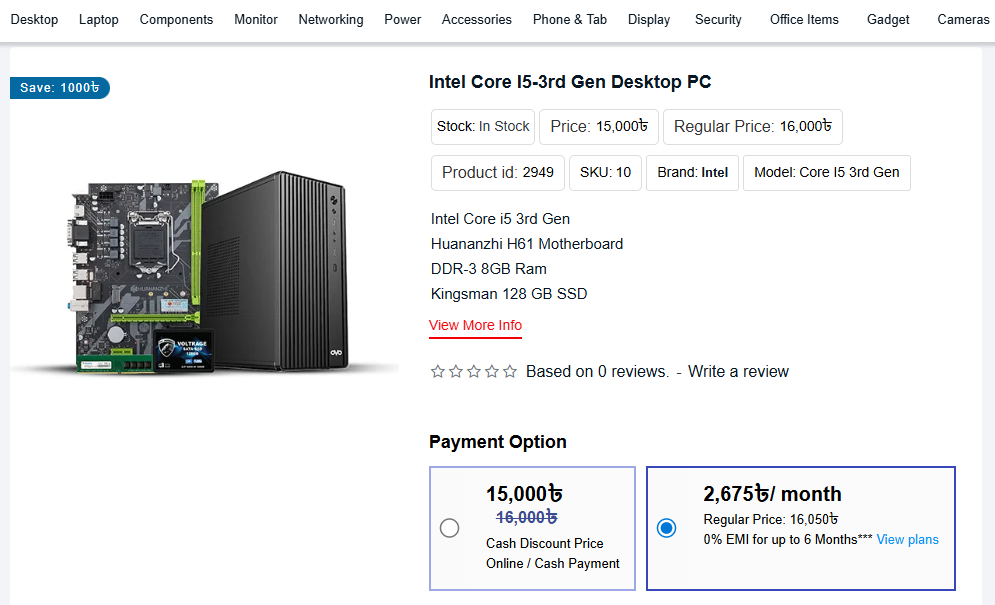Select the 2,675৳/month EMI radio button
The image size is (995, 605).
pyautogui.click(x=666, y=528)
